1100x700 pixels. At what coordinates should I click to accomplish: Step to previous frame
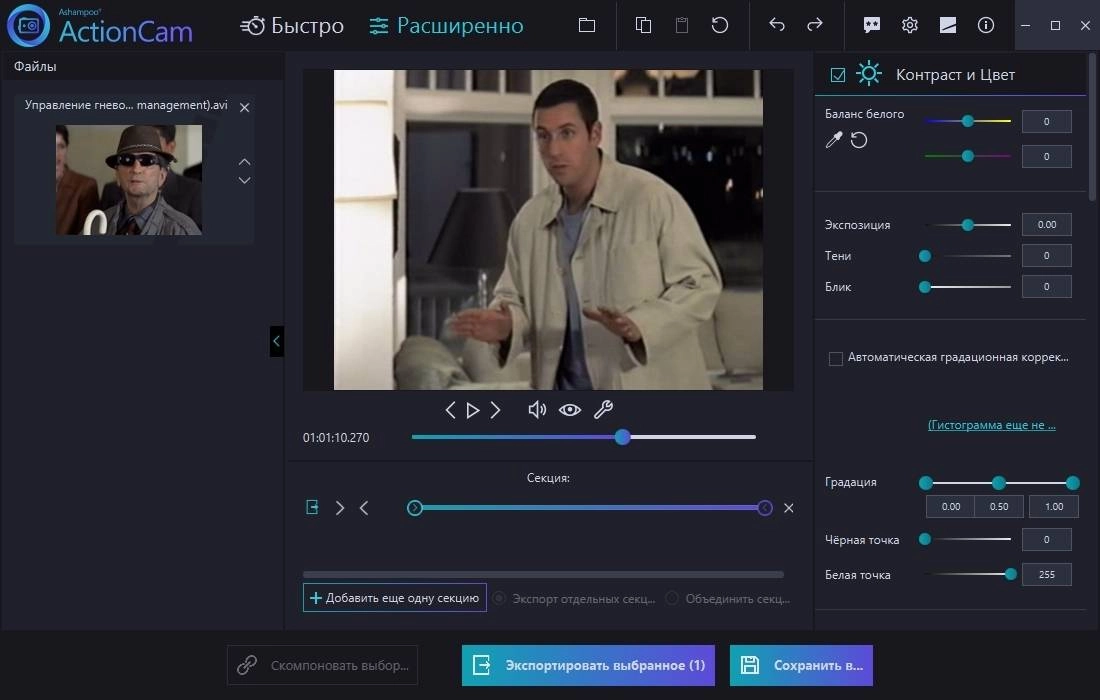click(x=450, y=410)
